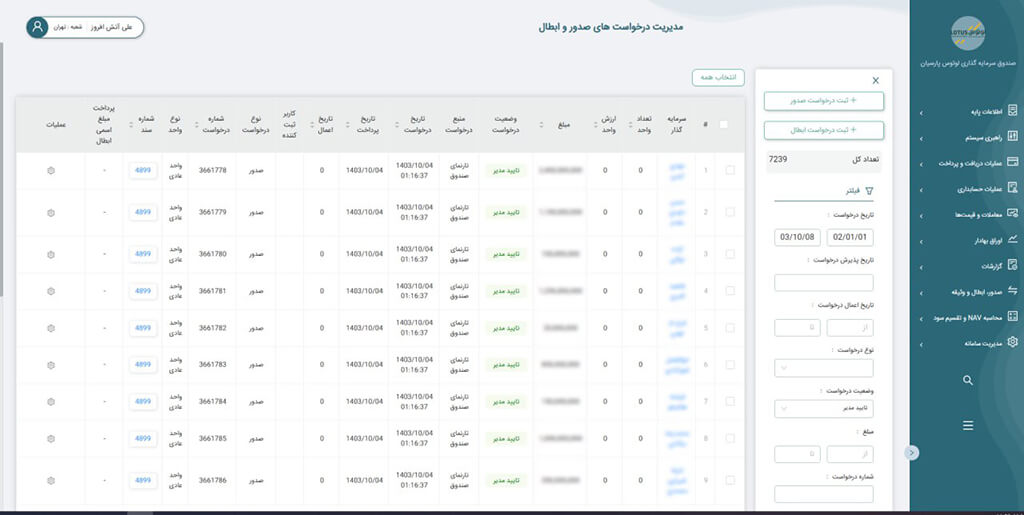The width and height of the screenshot is (1024, 515).
Task: Click the search magnifier icon in sidebar
Action: pyautogui.click(x=967, y=380)
